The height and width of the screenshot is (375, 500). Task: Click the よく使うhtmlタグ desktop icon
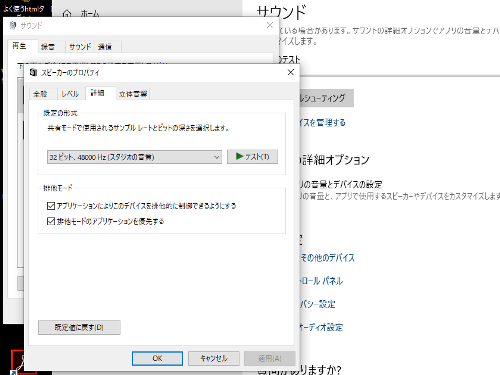pyautogui.click(x=24, y=9)
